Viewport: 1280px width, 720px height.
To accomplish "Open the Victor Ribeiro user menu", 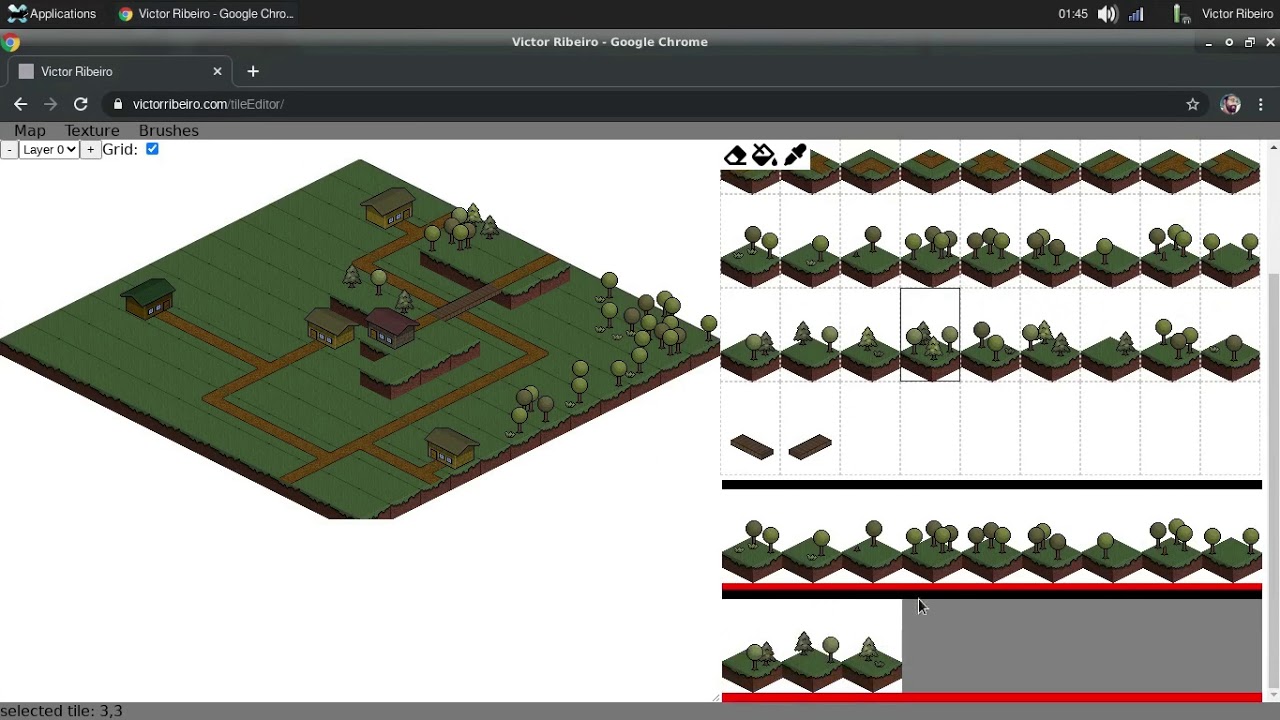I will pos(1237,14).
